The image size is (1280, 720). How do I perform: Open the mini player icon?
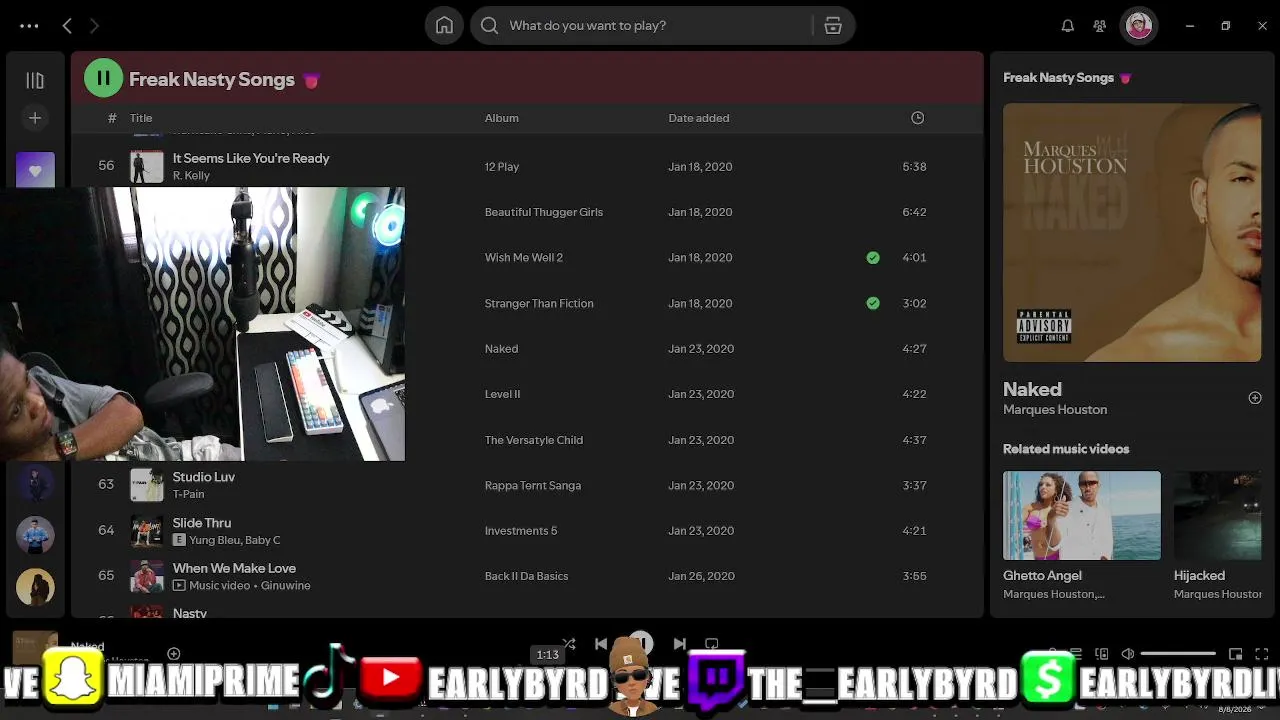click(1235, 654)
